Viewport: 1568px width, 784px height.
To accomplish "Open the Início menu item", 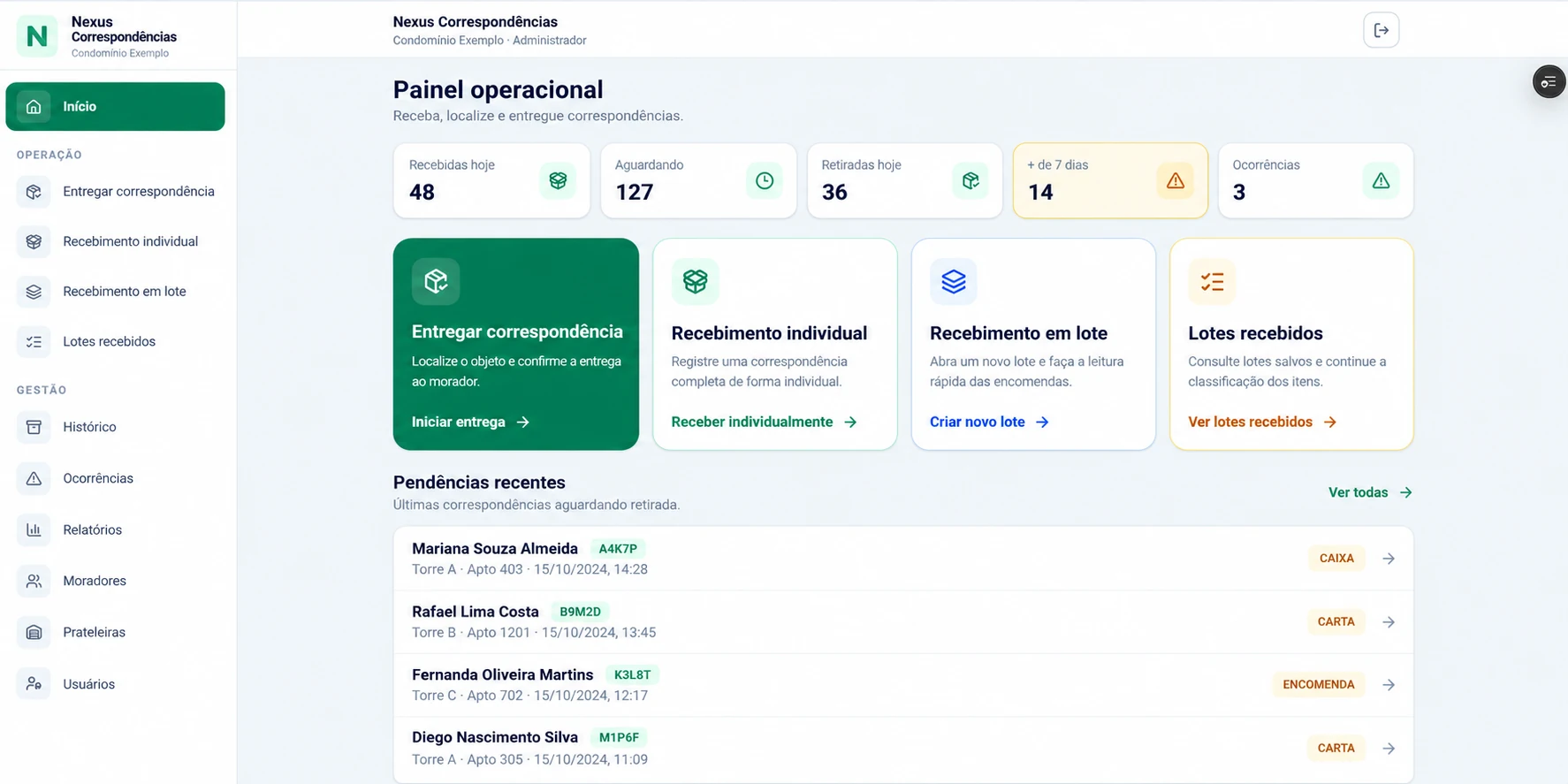I will [x=115, y=106].
